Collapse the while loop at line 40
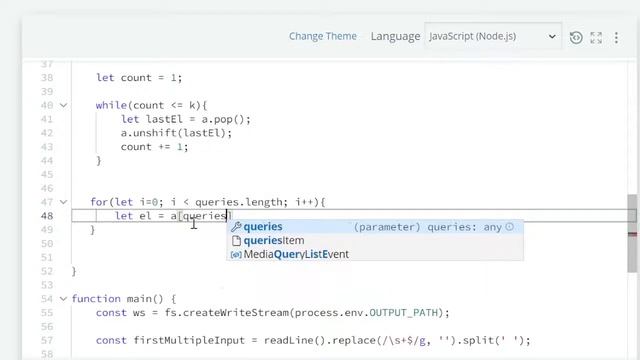Image resolution: width=640 pixels, height=360 pixels. [64, 105]
